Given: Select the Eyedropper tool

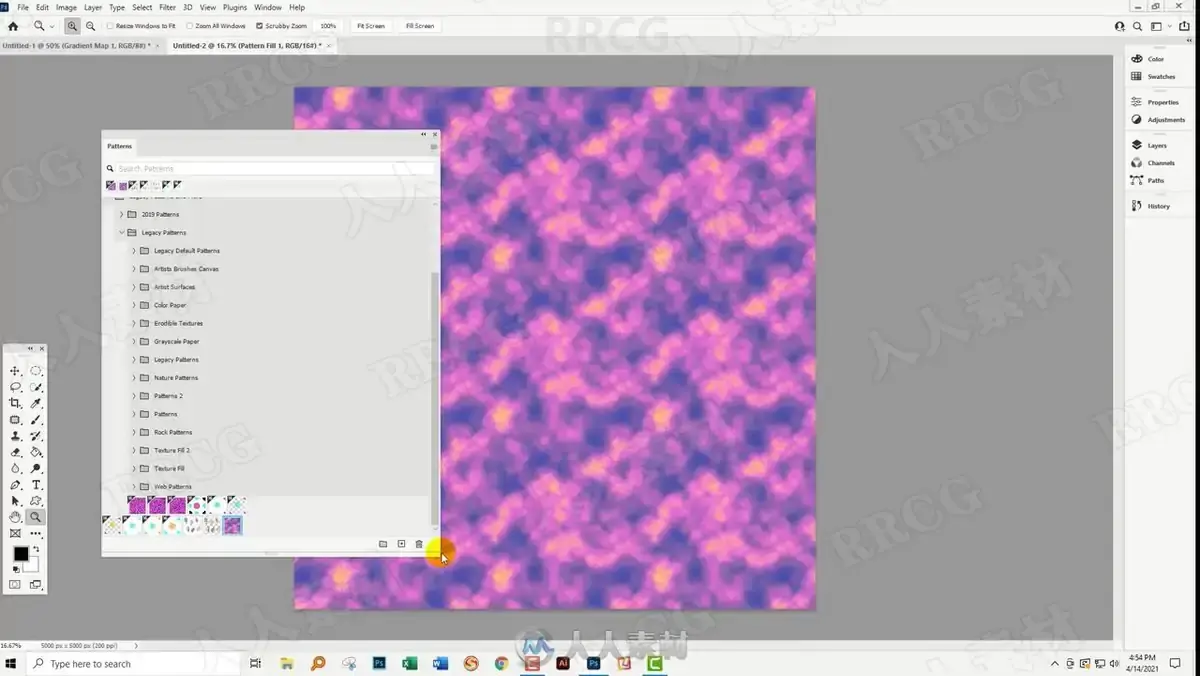Looking at the screenshot, I should (36, 403).
